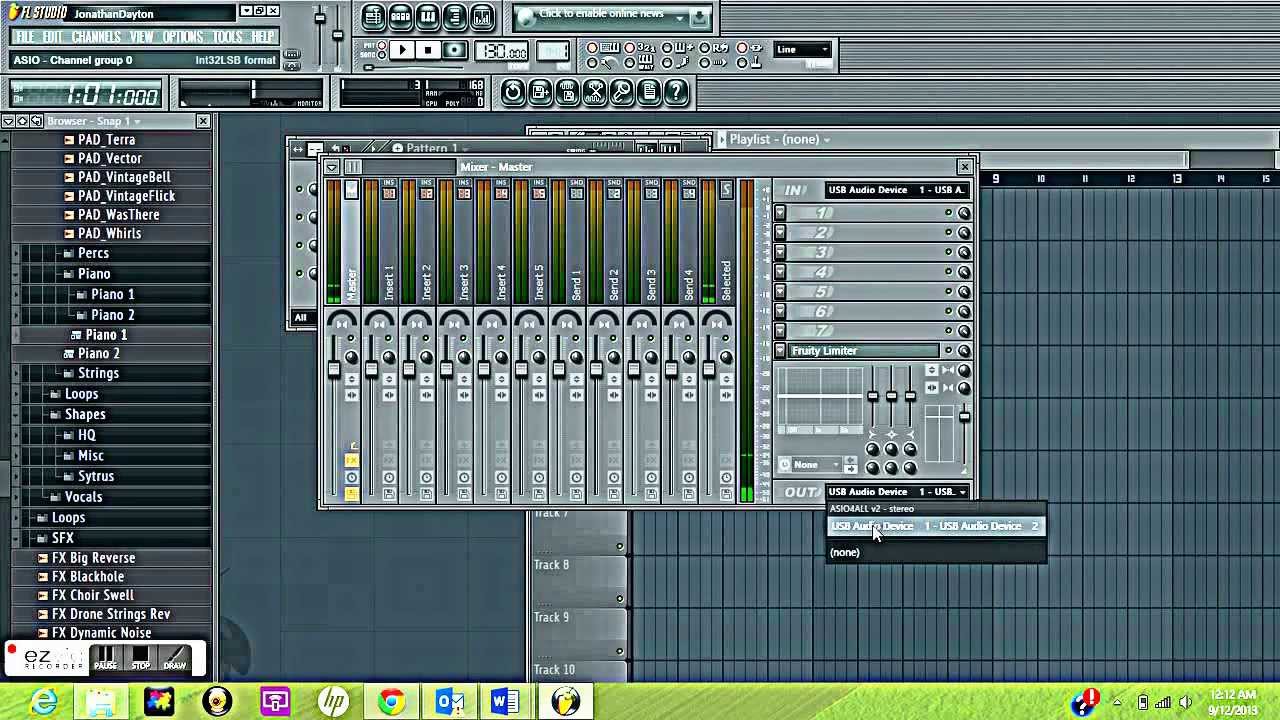The height and width of the screenshot is (720, 1280).
Task: Open effect slot 1 dropdown arrow
Action: 780,213
